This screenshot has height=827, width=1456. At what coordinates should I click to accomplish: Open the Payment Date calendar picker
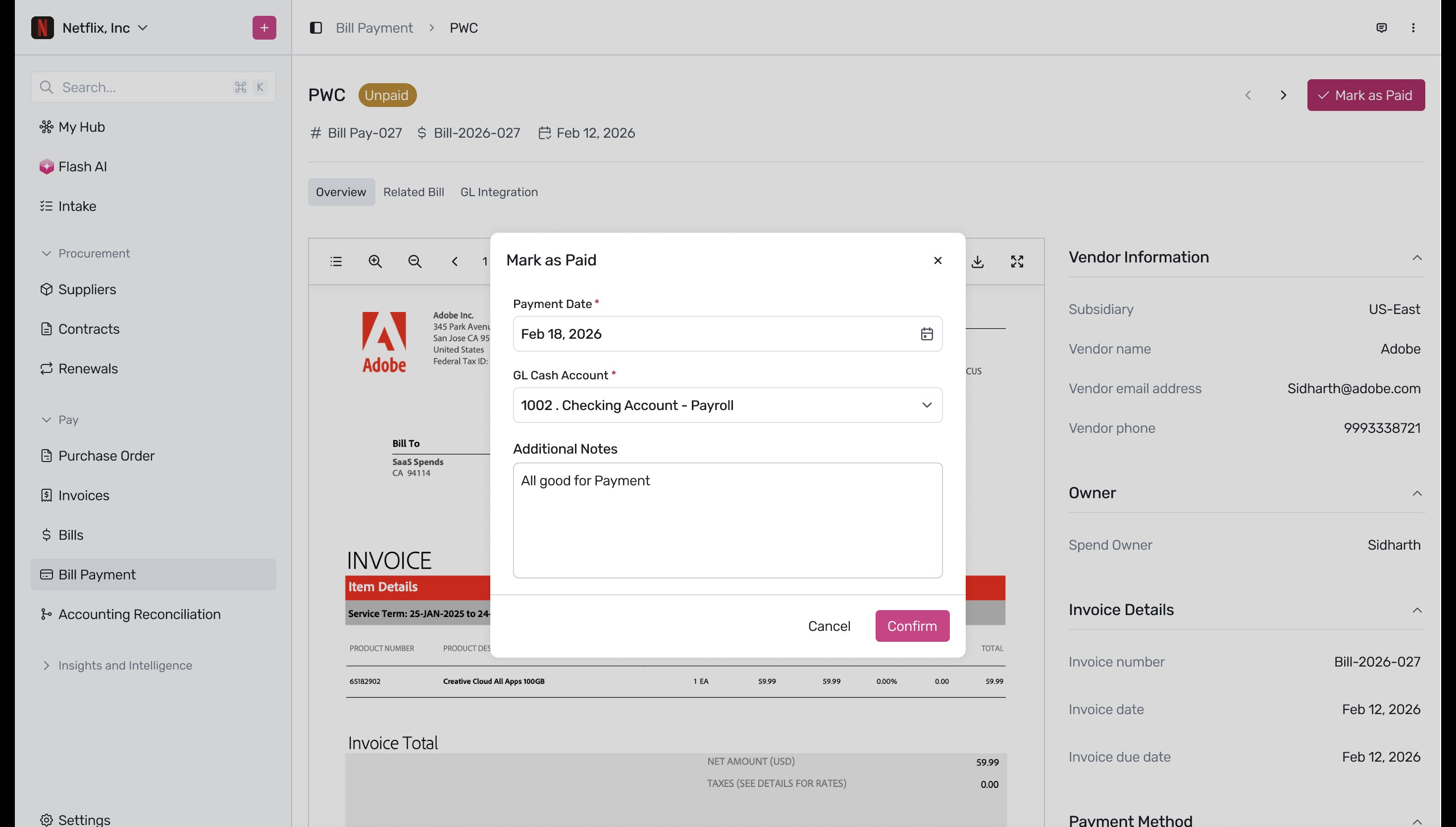926,334
